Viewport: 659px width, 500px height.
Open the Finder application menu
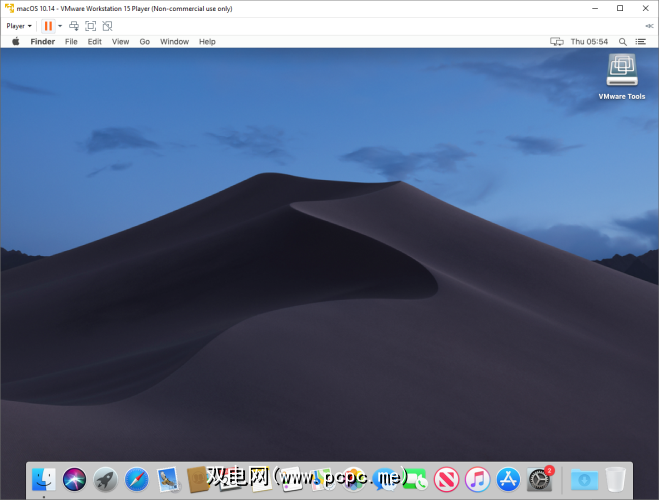pyautogui.click(x=42, y=42)
